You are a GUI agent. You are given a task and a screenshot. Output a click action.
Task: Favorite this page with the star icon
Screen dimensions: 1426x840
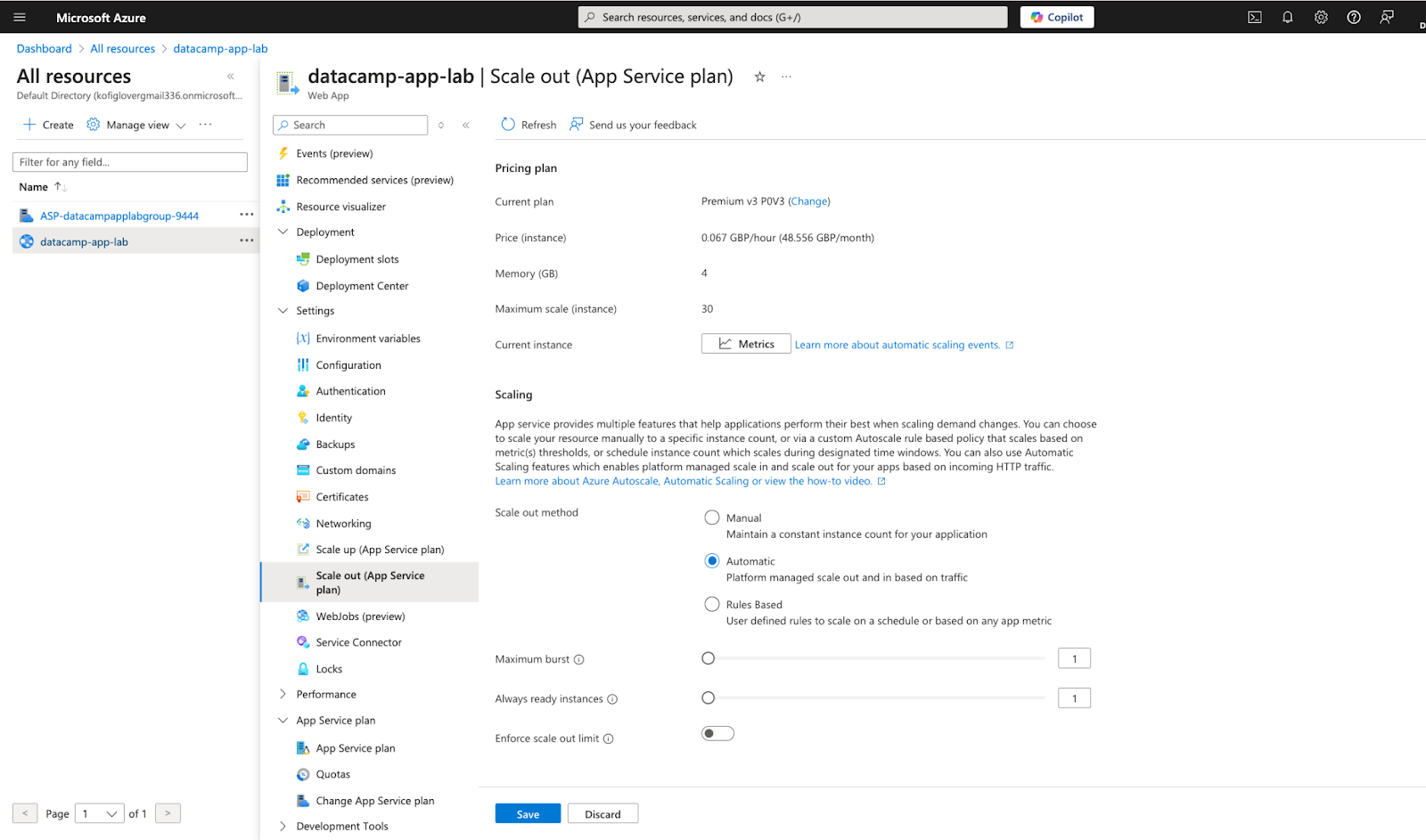coord(759,77)
